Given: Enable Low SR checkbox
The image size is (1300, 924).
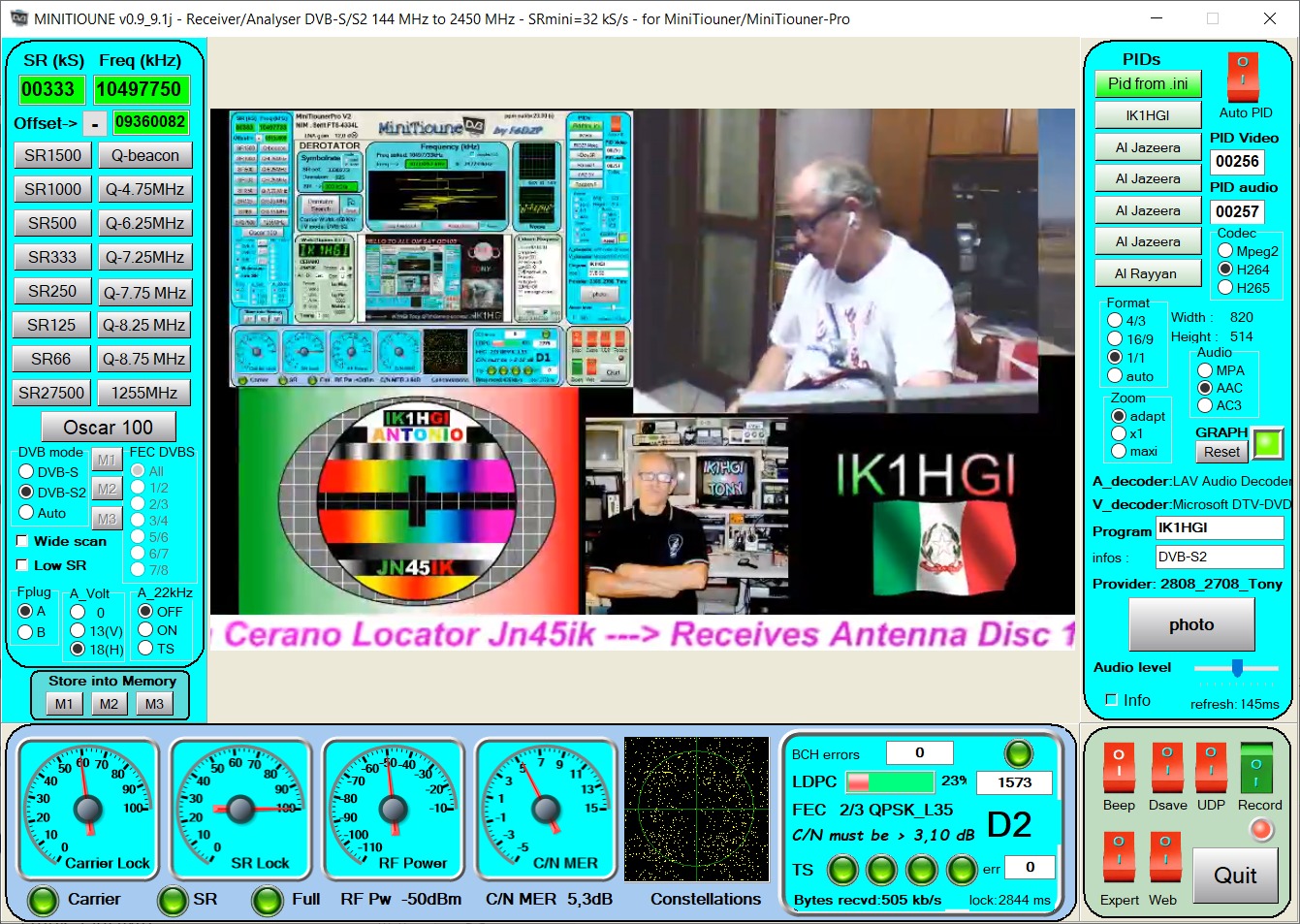Looking at the screenshot, I should click(x=22, y=565).
